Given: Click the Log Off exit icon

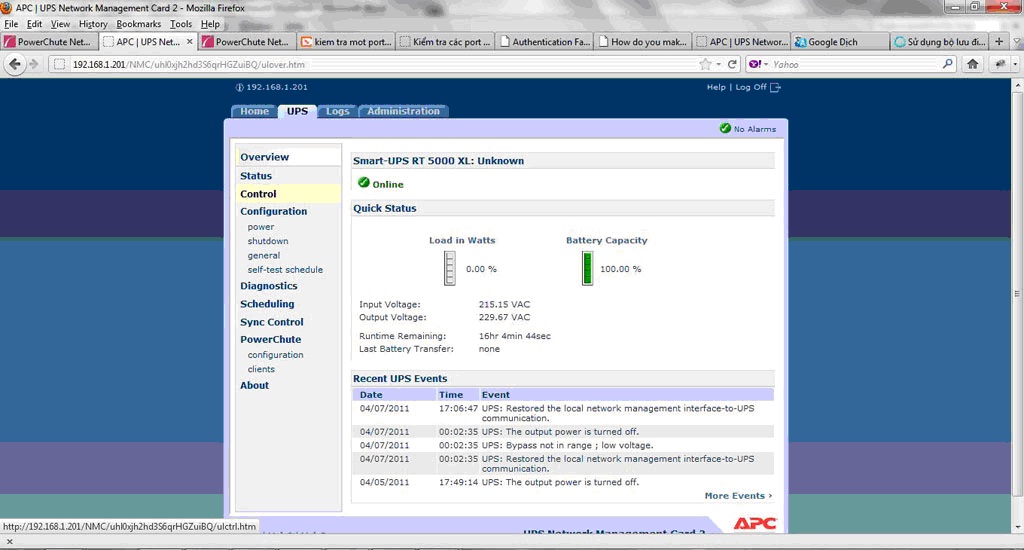Looking at the screenshot, I should [775, 87].
